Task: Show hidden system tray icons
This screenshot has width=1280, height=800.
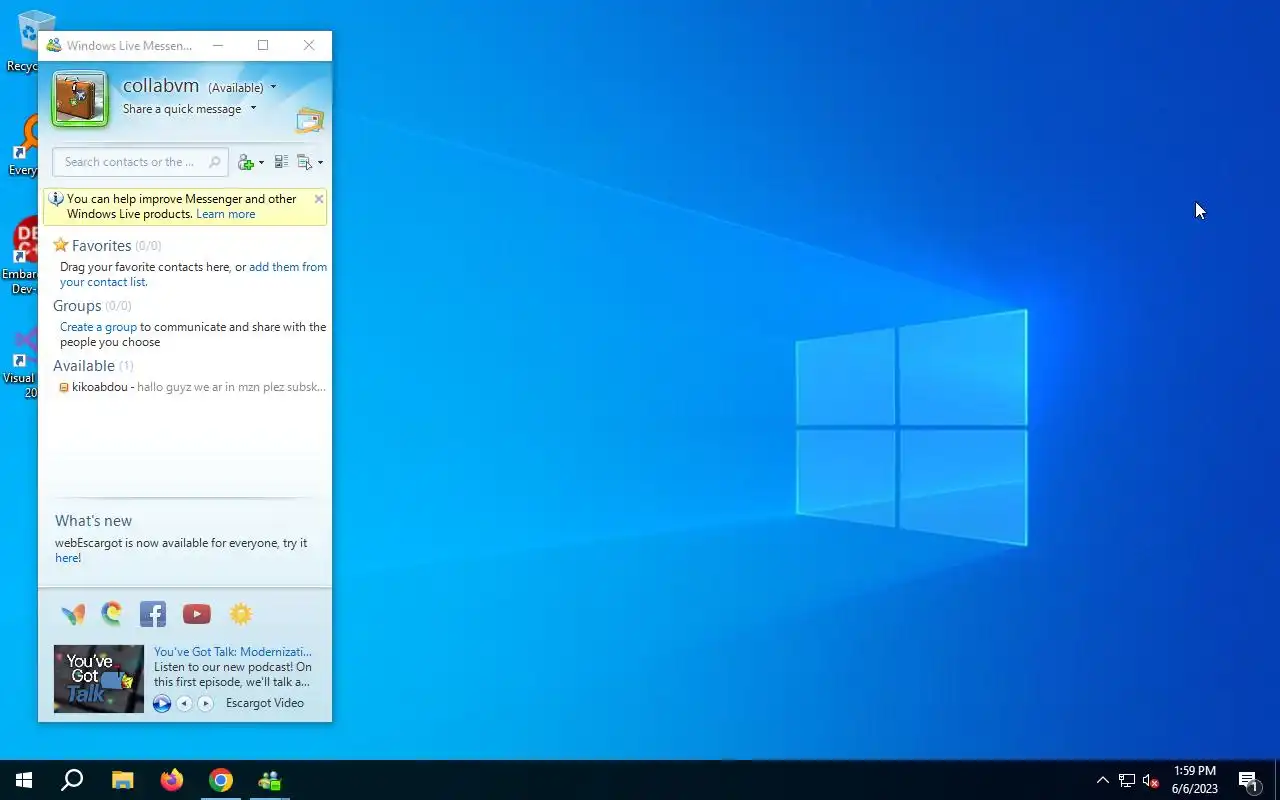Action: pyautogui.click(x=1103, y=780)
